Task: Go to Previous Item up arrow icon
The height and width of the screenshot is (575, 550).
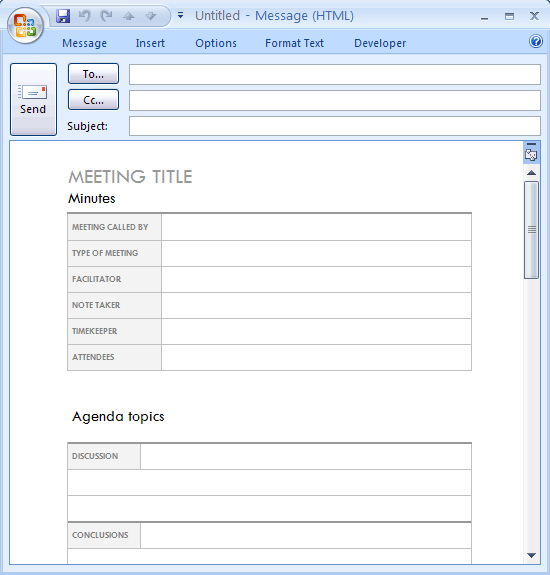Action: click(128, 16)
